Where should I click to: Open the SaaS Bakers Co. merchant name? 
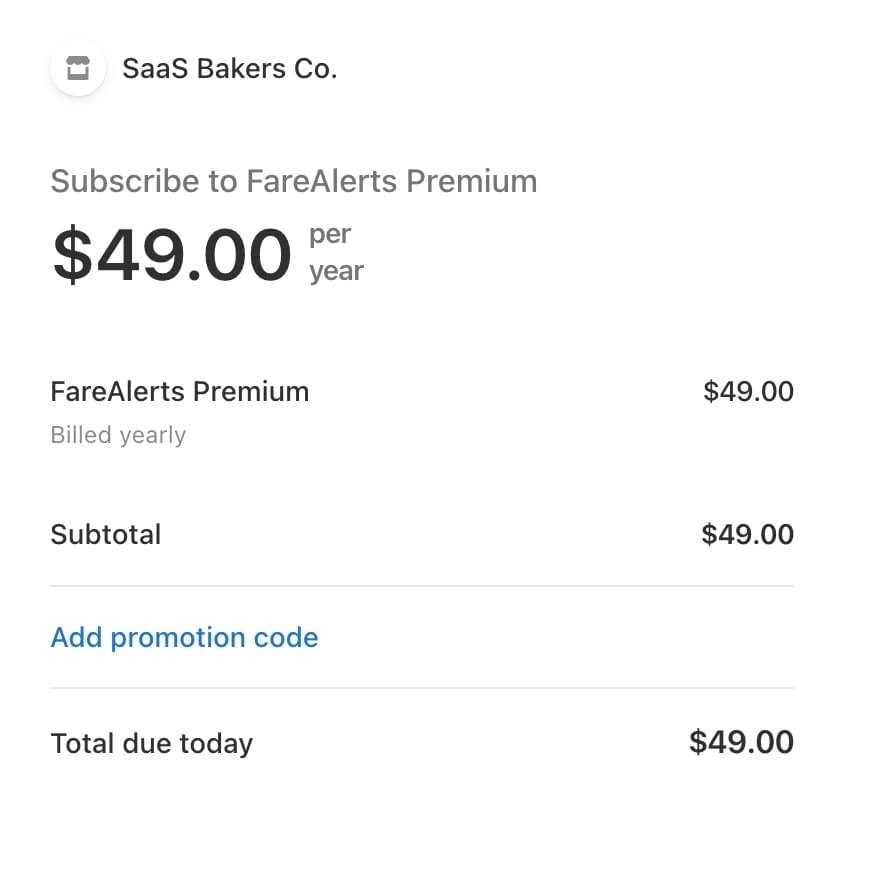230,69
